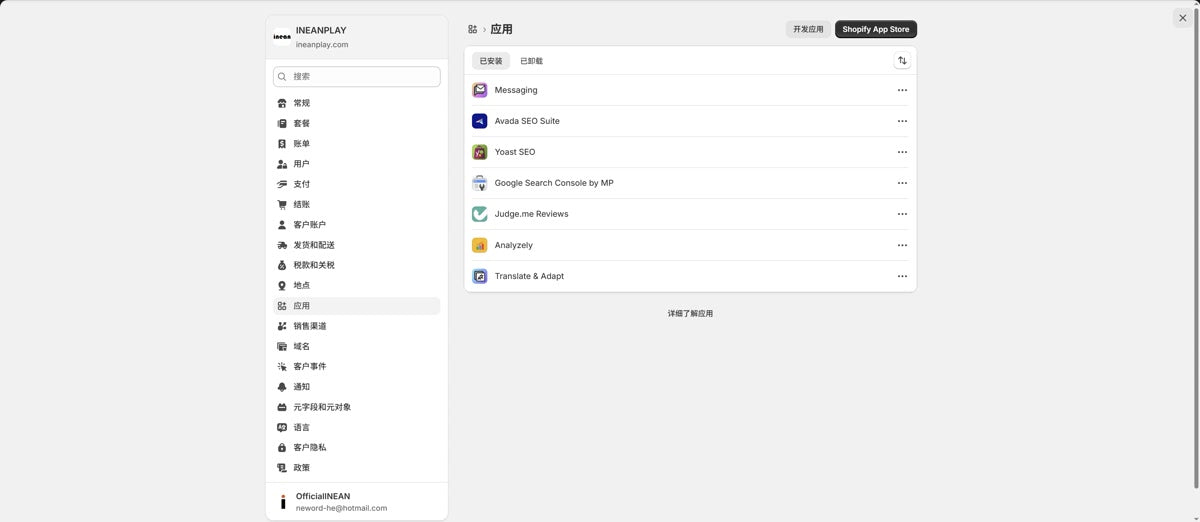The image size is (1200, 522).
Task: Click the 详细了解应用 learn more link
Action: (690, 314)
